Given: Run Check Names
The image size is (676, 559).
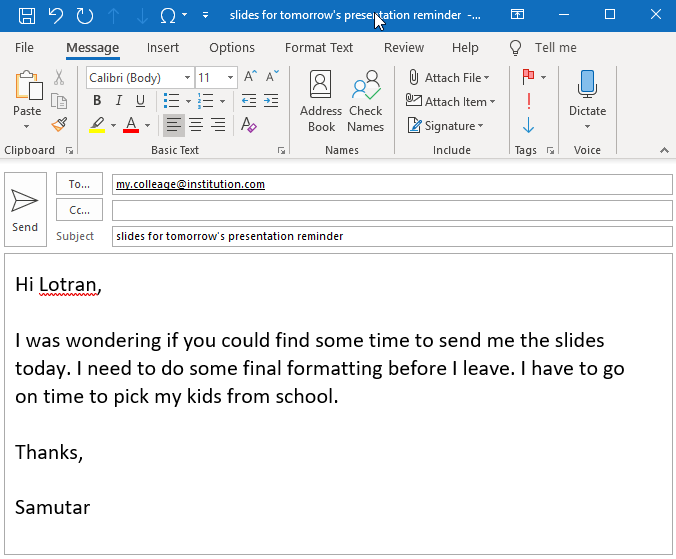Looking at the screenshot, I should (x=366, y=101).
